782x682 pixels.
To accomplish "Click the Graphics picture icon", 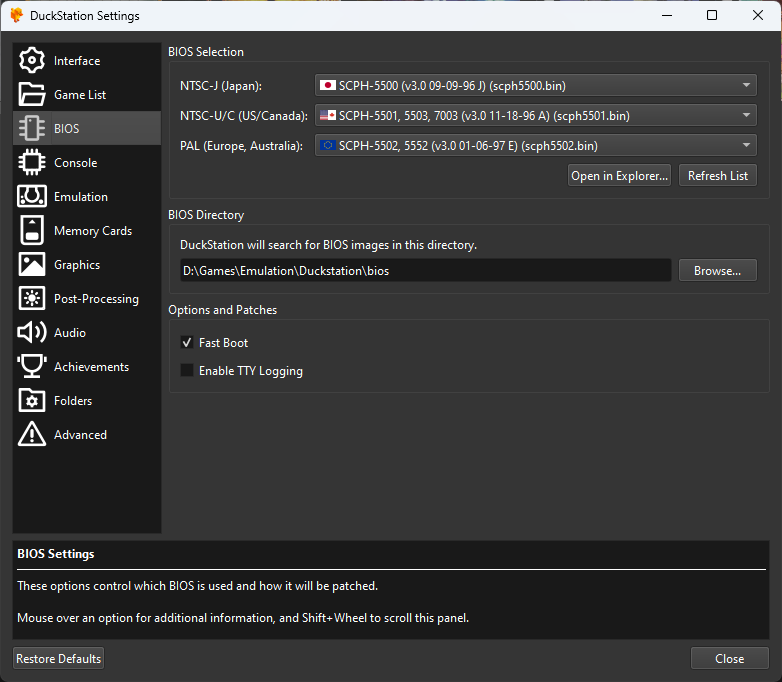I will point(32,264).
